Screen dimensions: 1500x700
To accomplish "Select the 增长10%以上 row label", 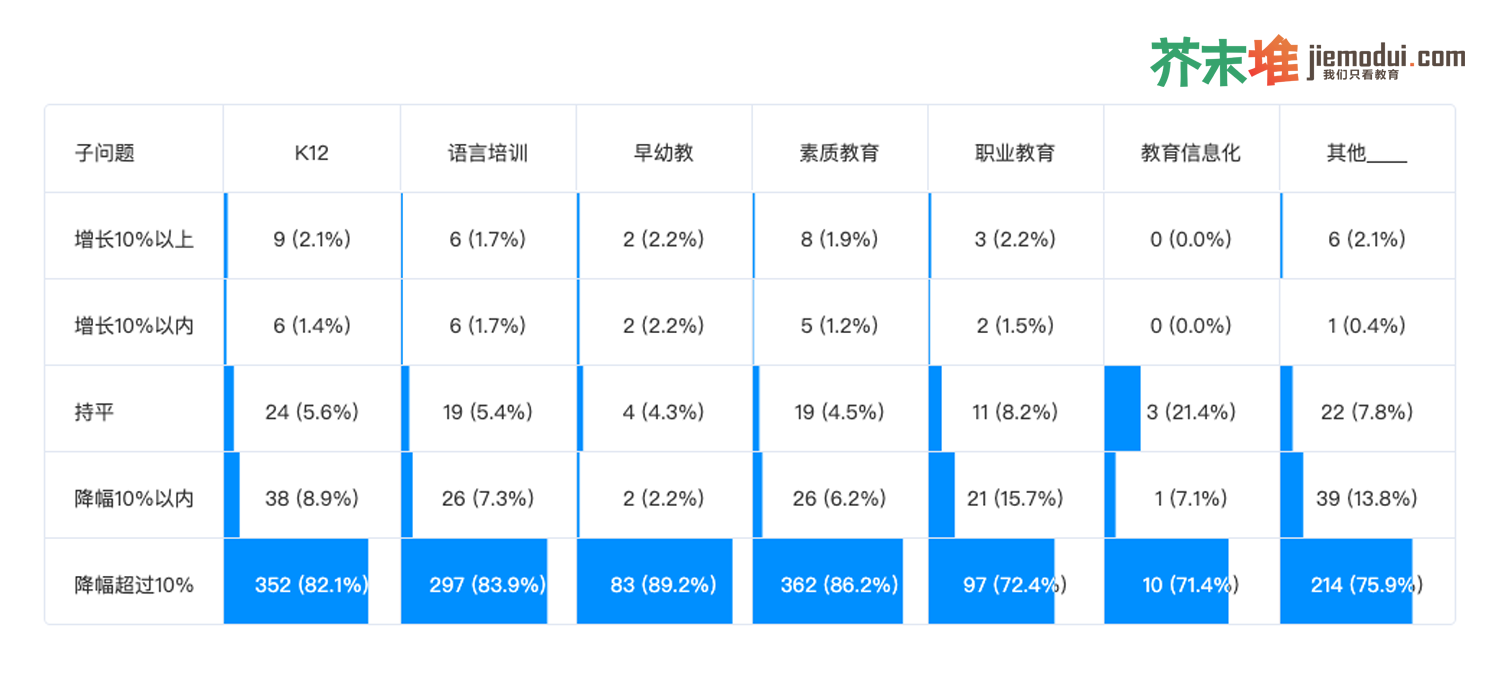I will pyautogui.click(x=134, y=239).
